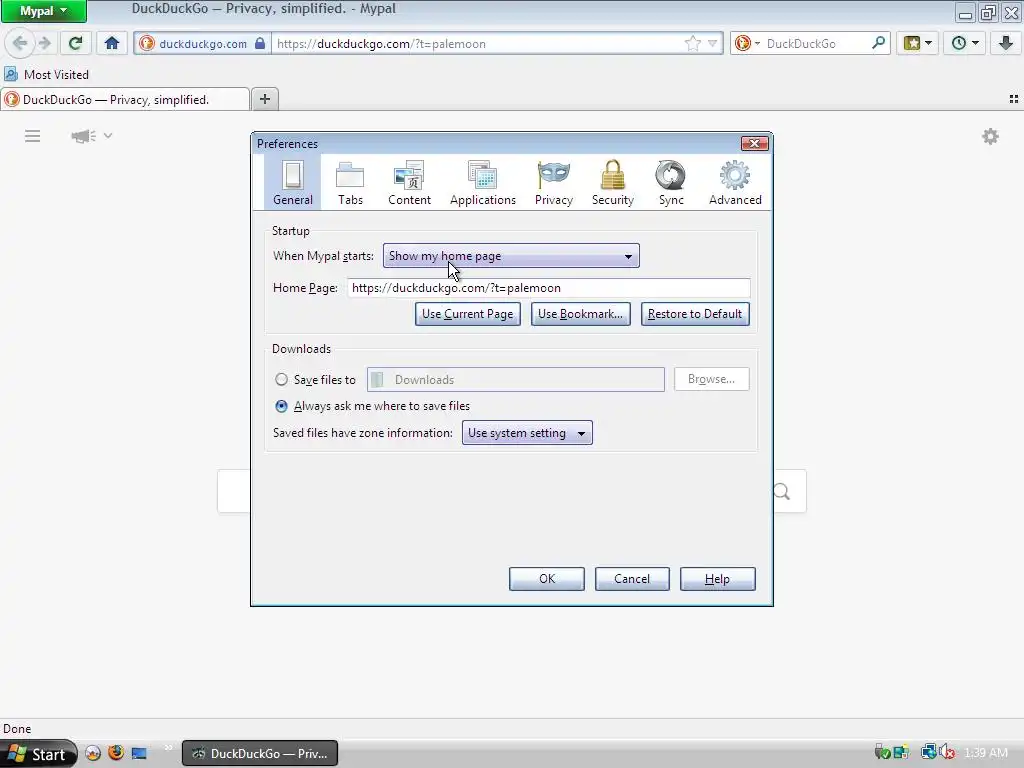Open the history clock toolbar button
The image size is (1024, 768).
tap(964, 44)
